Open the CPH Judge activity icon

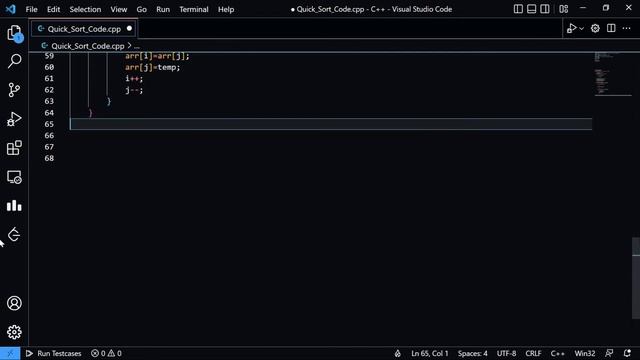click(14, 235)
